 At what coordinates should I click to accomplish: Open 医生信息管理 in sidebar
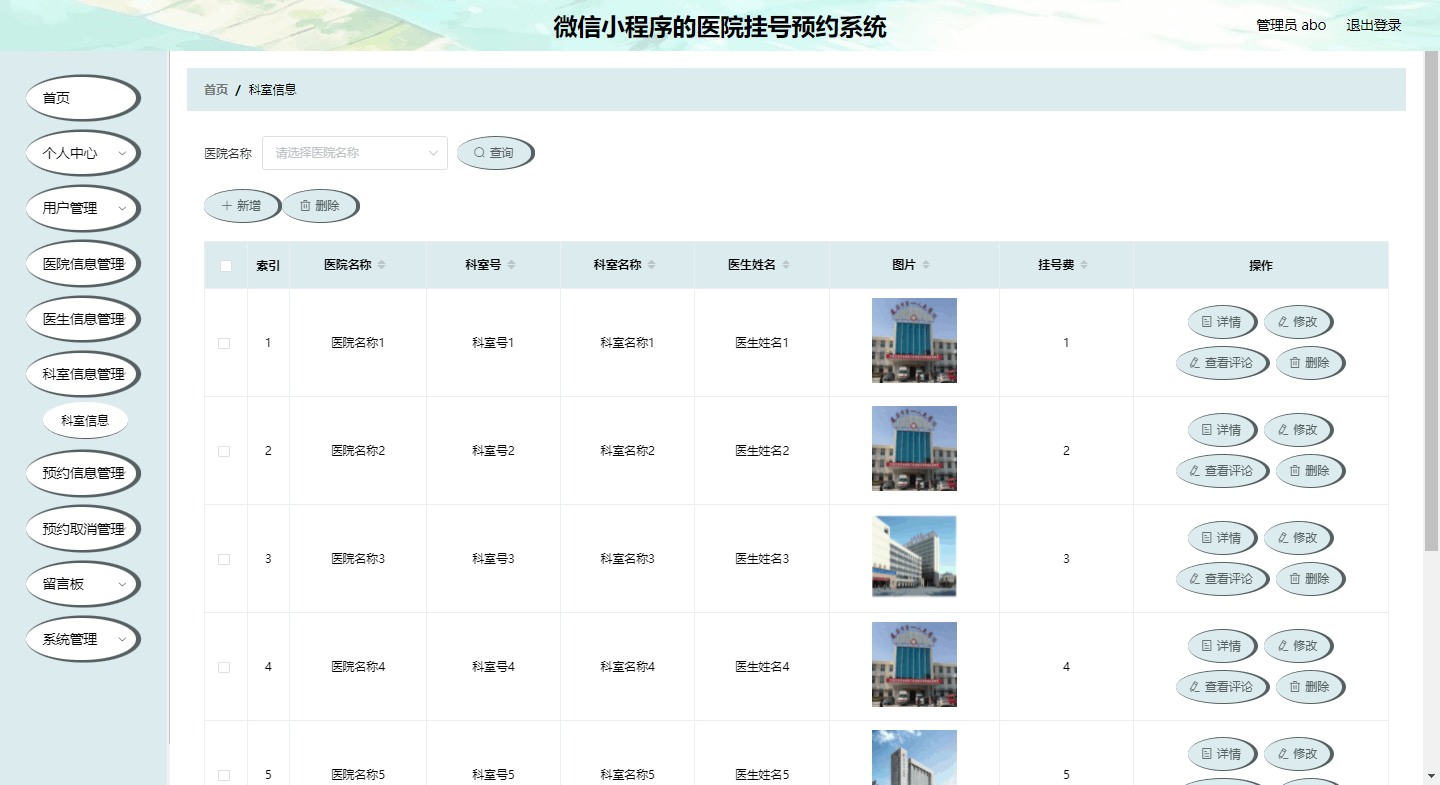(x=82, y=319)
